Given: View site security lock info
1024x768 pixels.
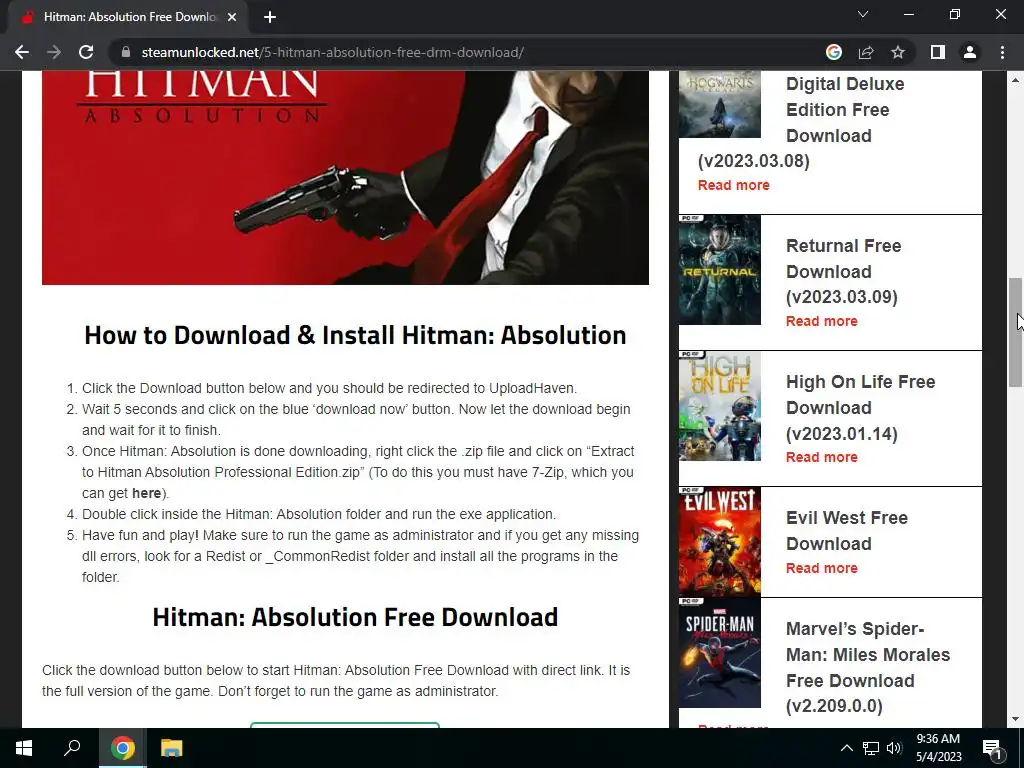Looking at the screenshot, I should pyautogui.click(x=126, y=52).
